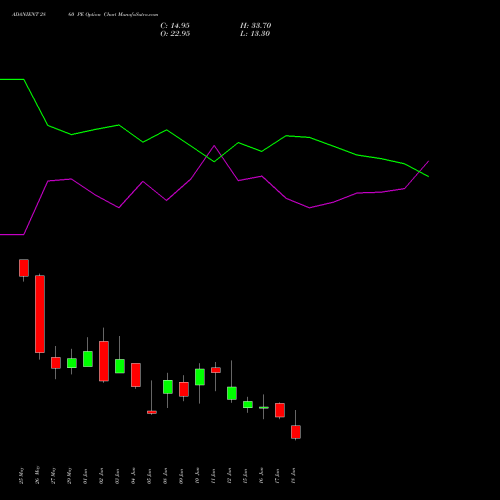500x500 pixels.
Task: Select the red candle above 25 May
Action: point(24,268)
